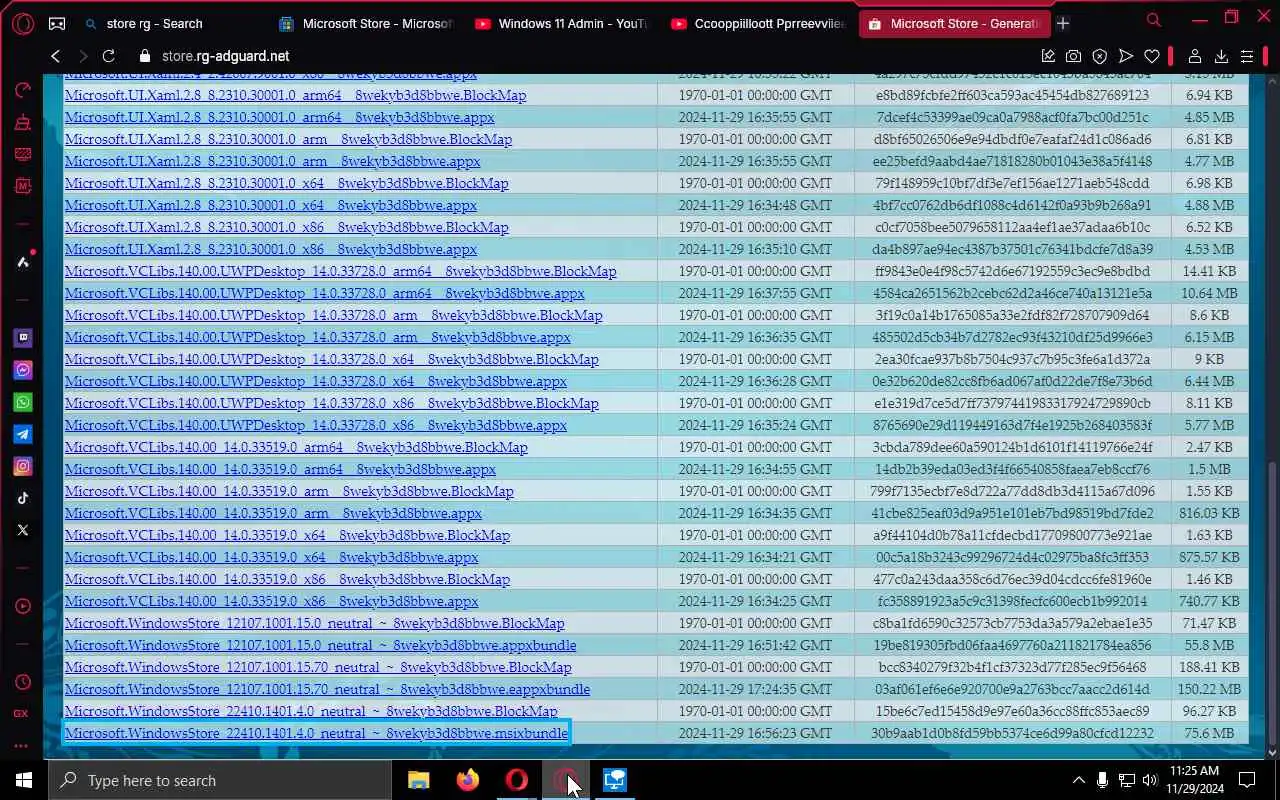Open History clock icon in sidebar
The image size is (1280, 800).
[x=22, y=682]
